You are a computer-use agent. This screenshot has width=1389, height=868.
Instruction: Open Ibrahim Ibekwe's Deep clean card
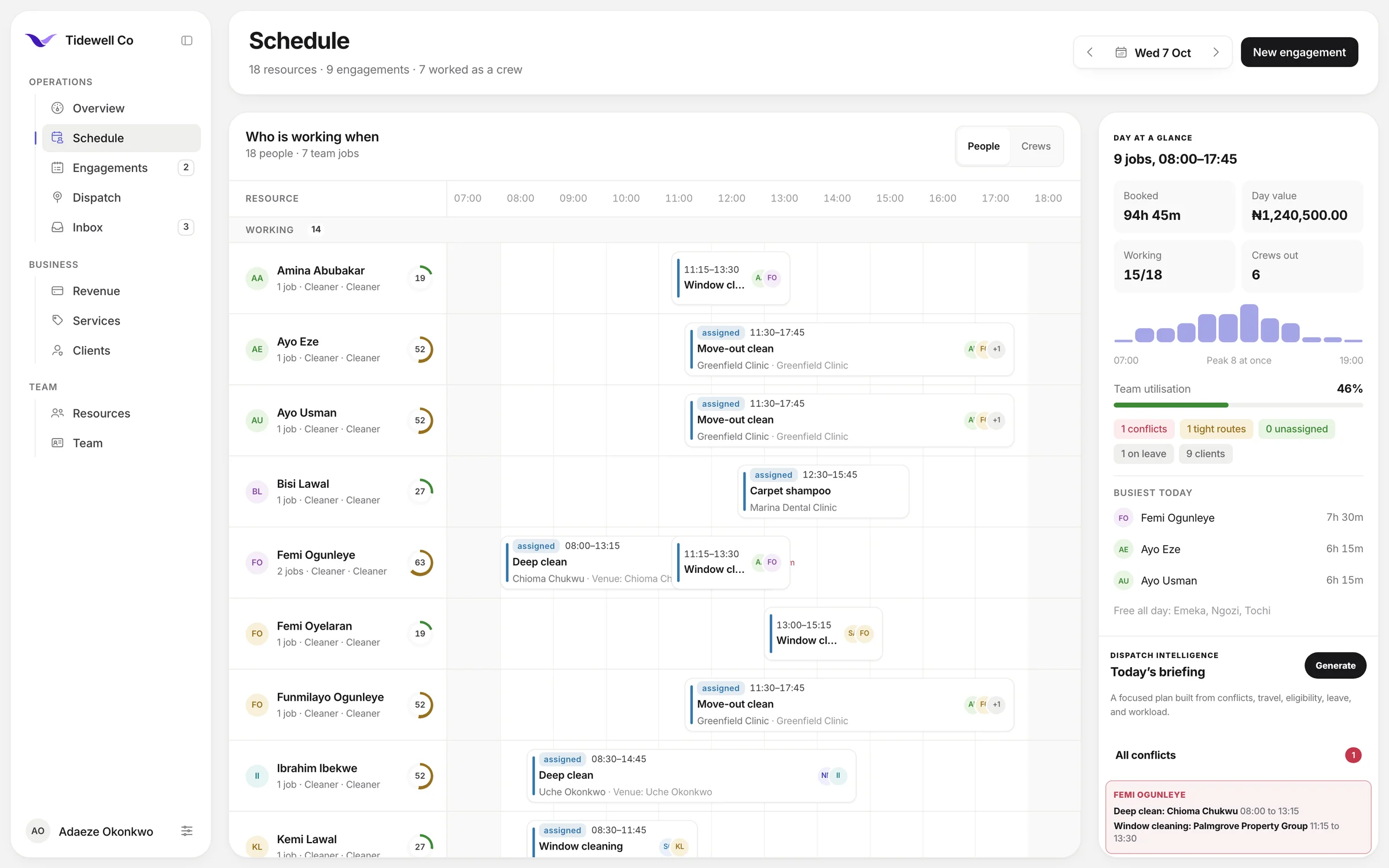click(691, 775)
